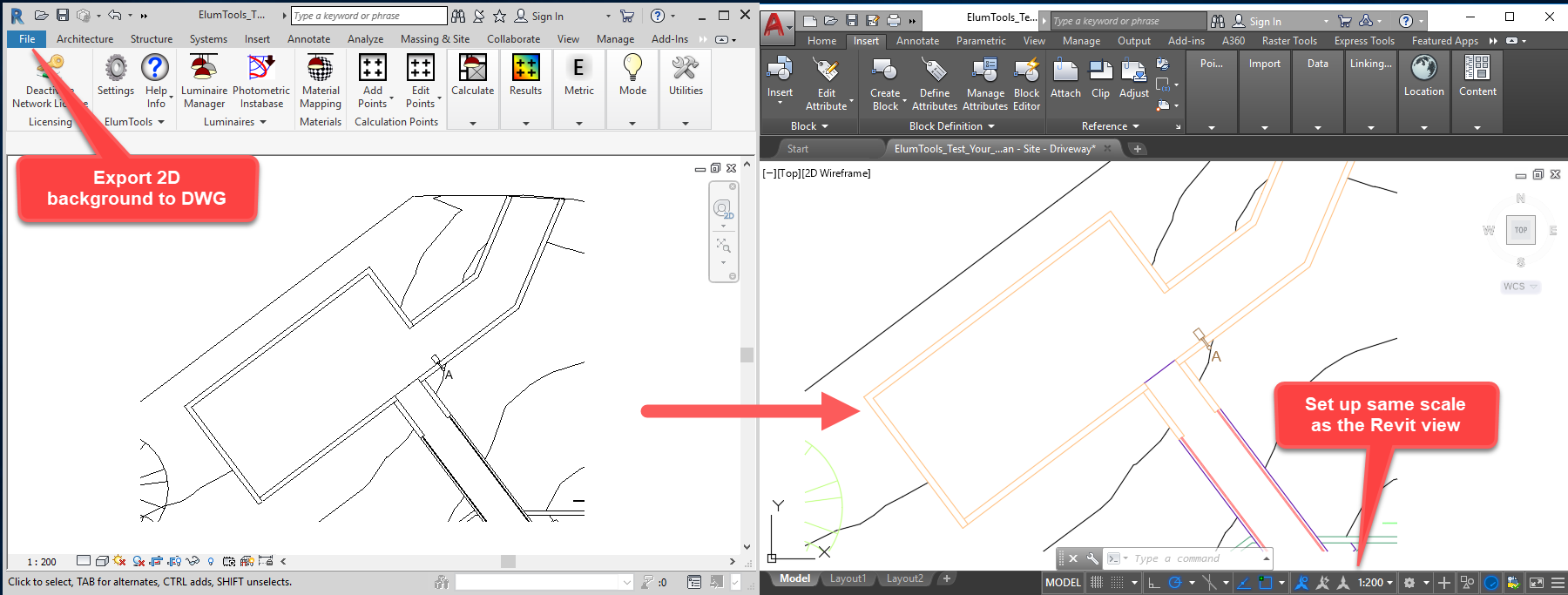Click the Adjust reference tool

coord(1134,78)
